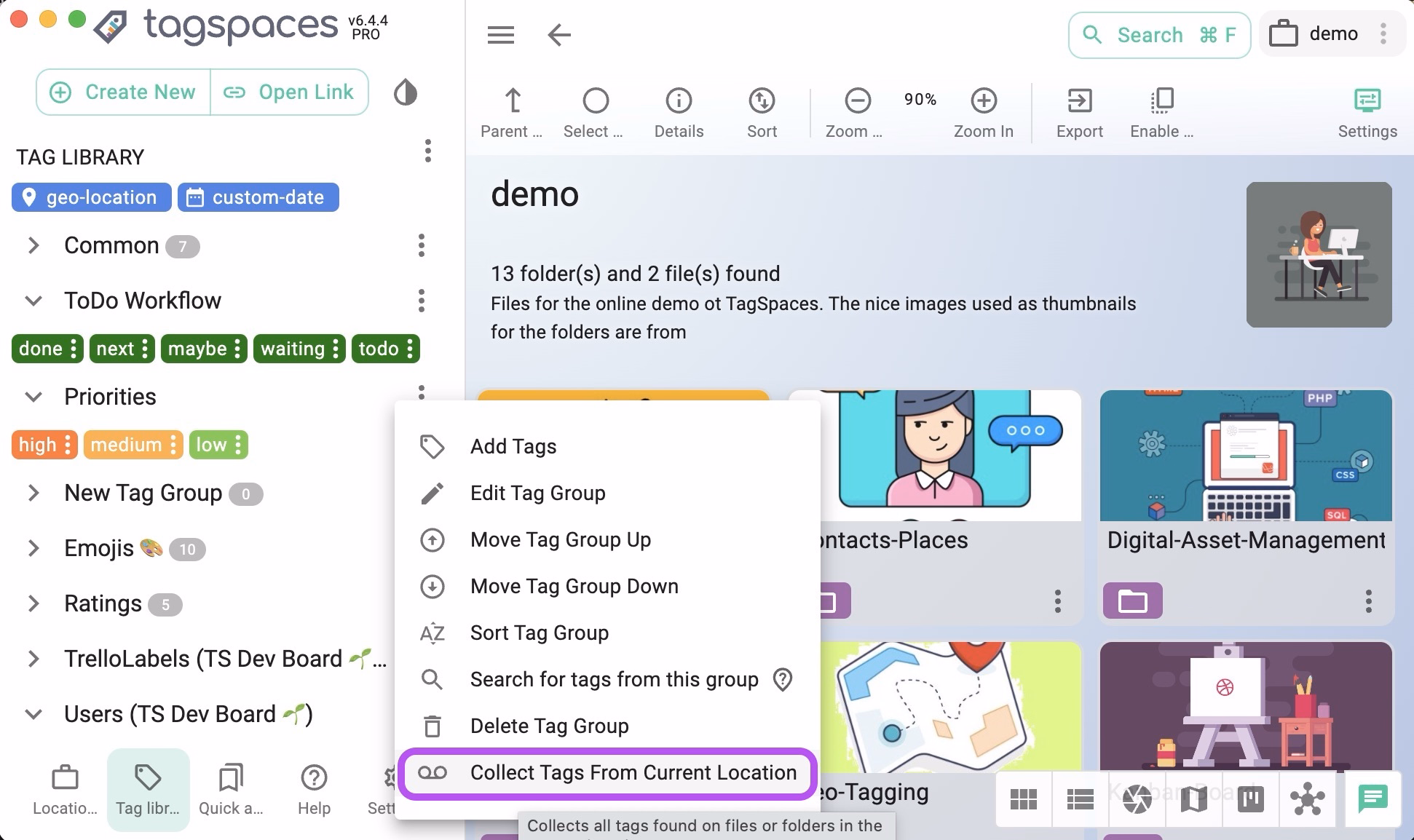Switch to the grid perspective view
Screen dimensions: 1414x840
coord(1024,799)
